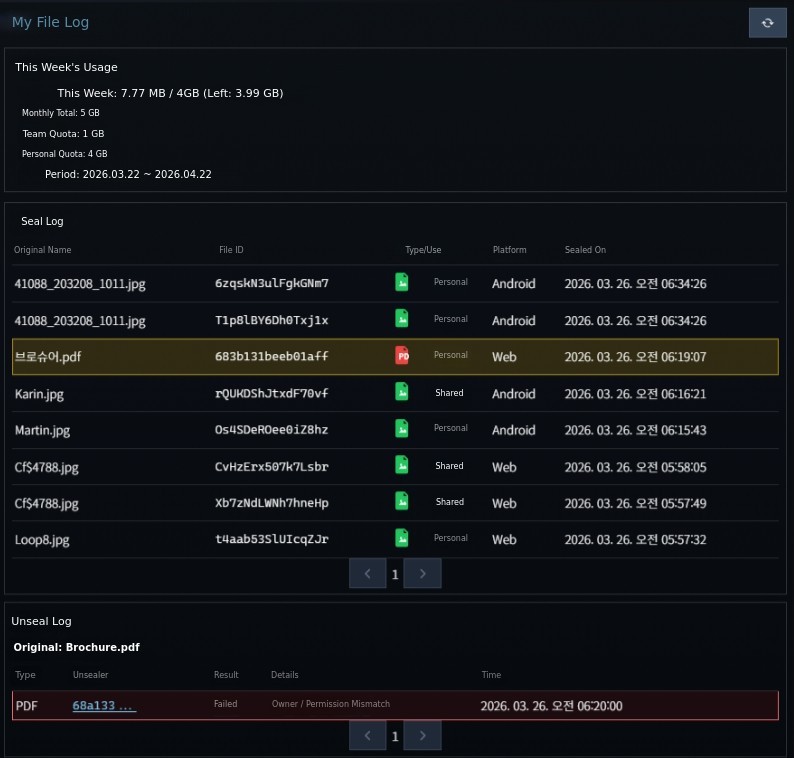Click image file icon in Martin.jpg row

click(x=402, y=429)
